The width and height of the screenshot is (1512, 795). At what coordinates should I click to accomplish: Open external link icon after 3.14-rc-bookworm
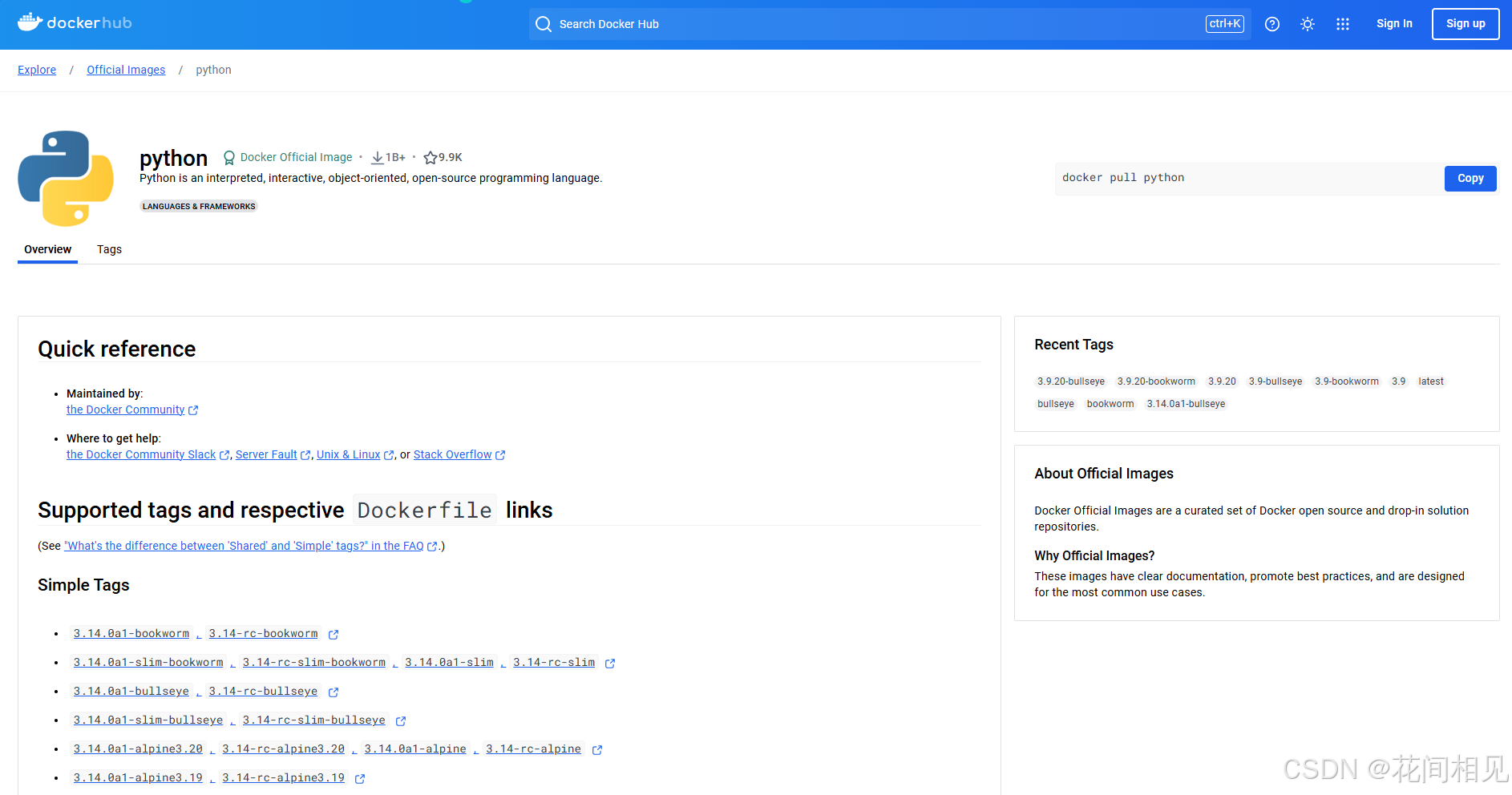(x=334, y=635)
